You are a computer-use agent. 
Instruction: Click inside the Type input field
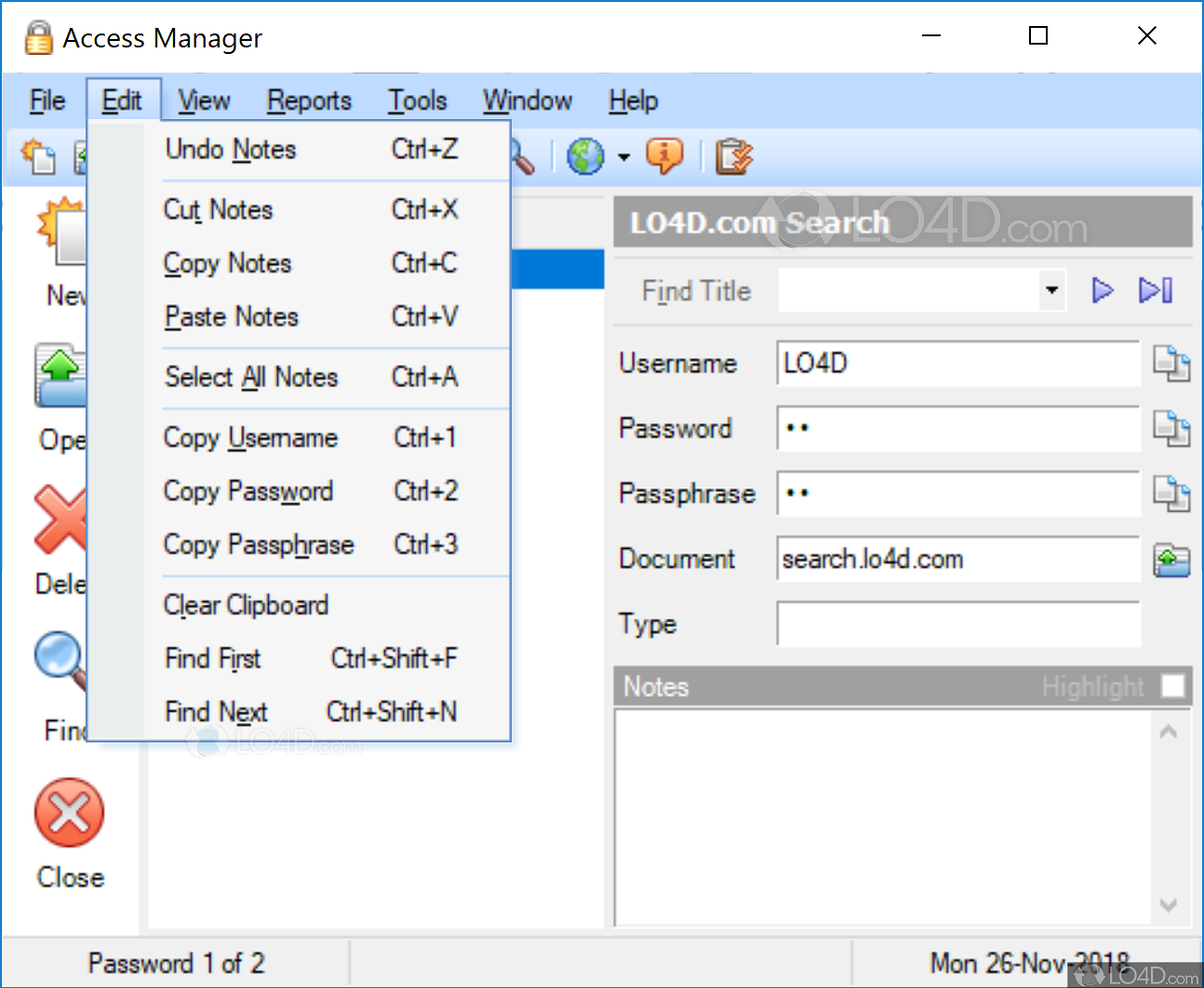958,624
